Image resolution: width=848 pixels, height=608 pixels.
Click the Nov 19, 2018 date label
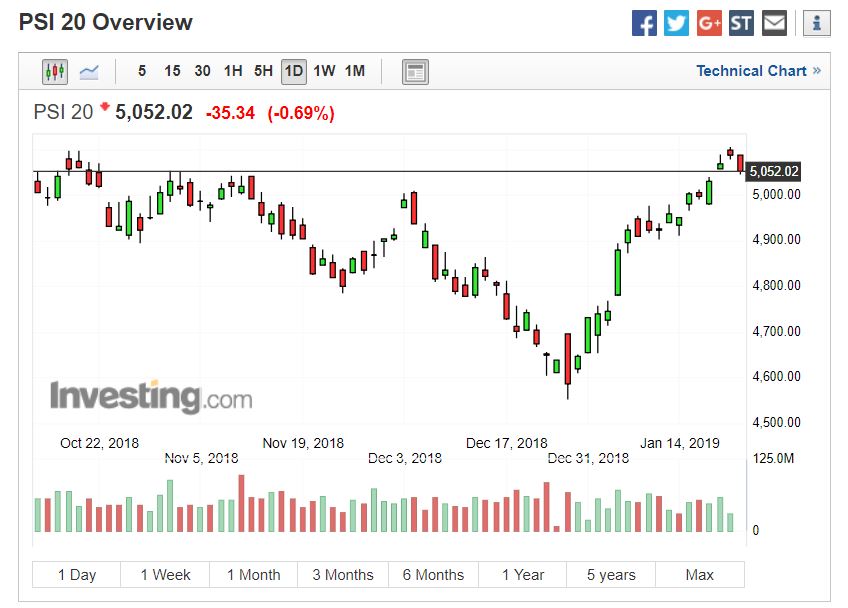pyautogui.click(x=303, y=443)
